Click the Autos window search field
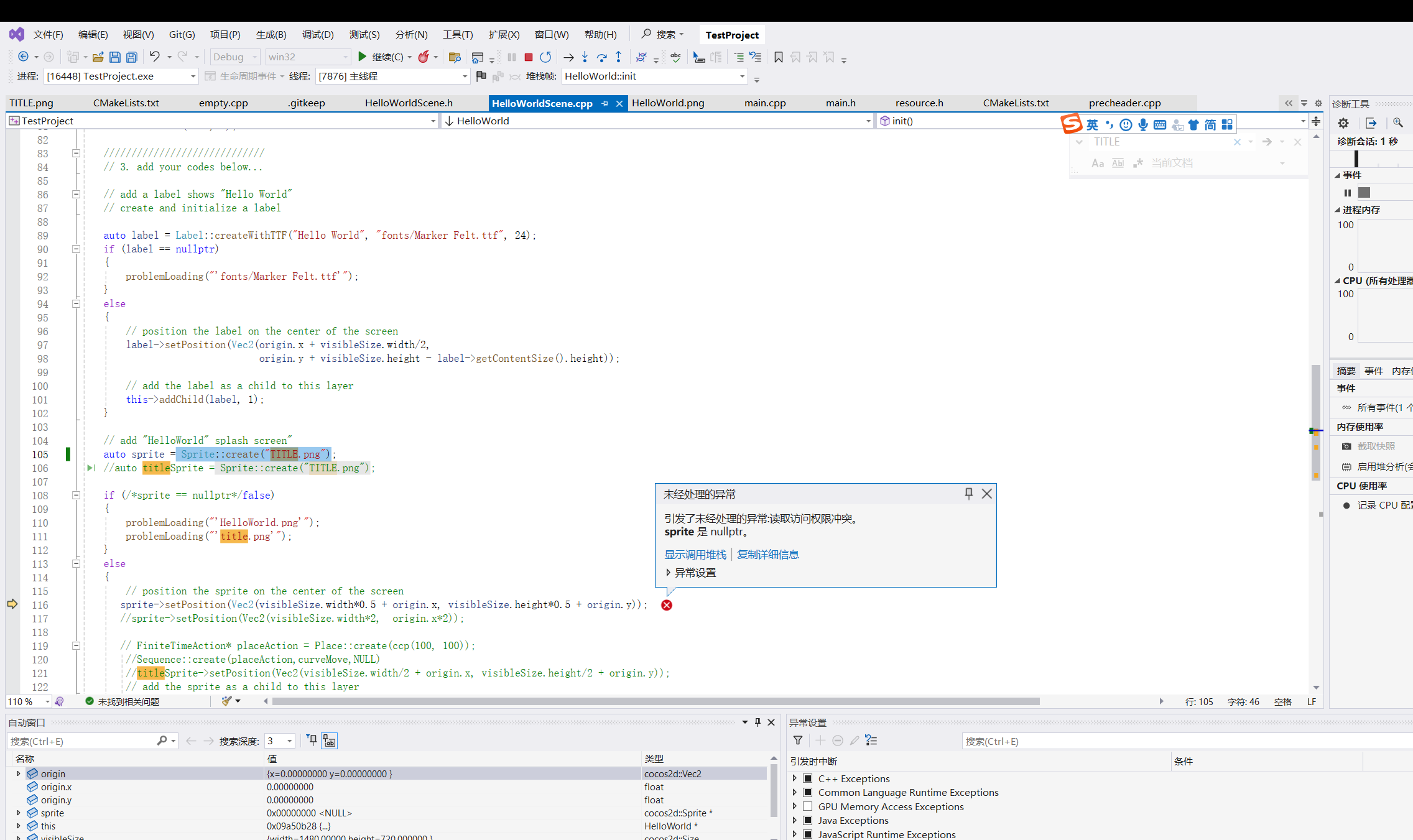This screenshot has width=1413, height=840. coord(81,741)
